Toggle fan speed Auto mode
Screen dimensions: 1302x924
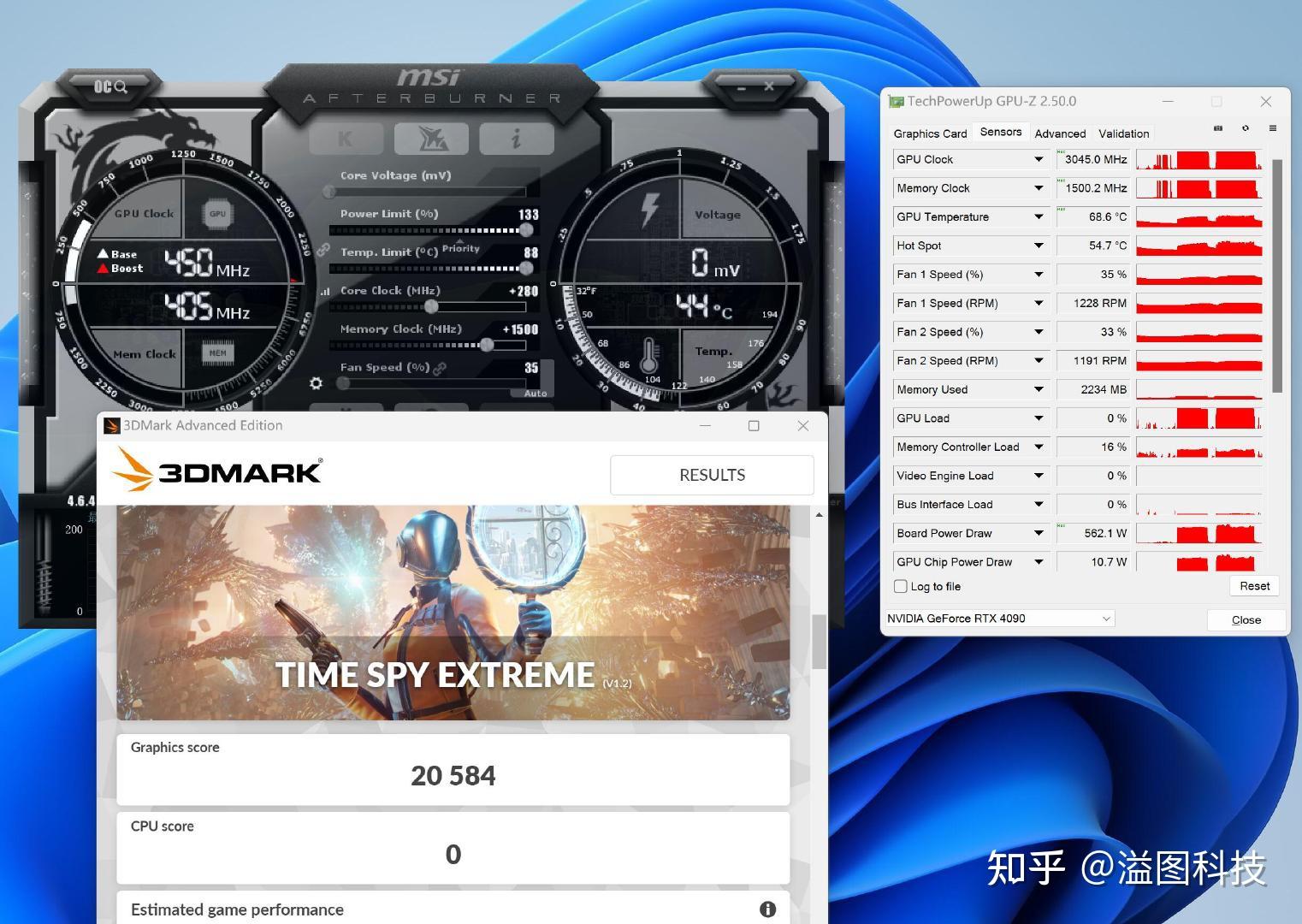[x=536, y=393]
